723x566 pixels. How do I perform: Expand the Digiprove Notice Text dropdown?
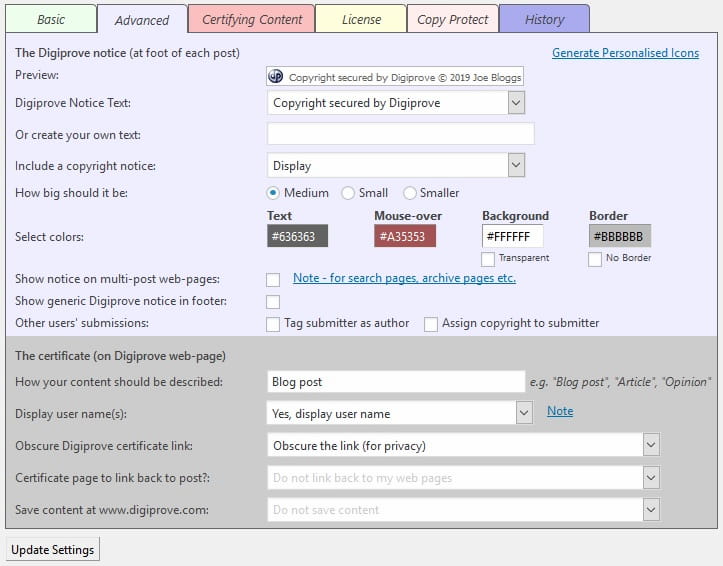[396, 103]
